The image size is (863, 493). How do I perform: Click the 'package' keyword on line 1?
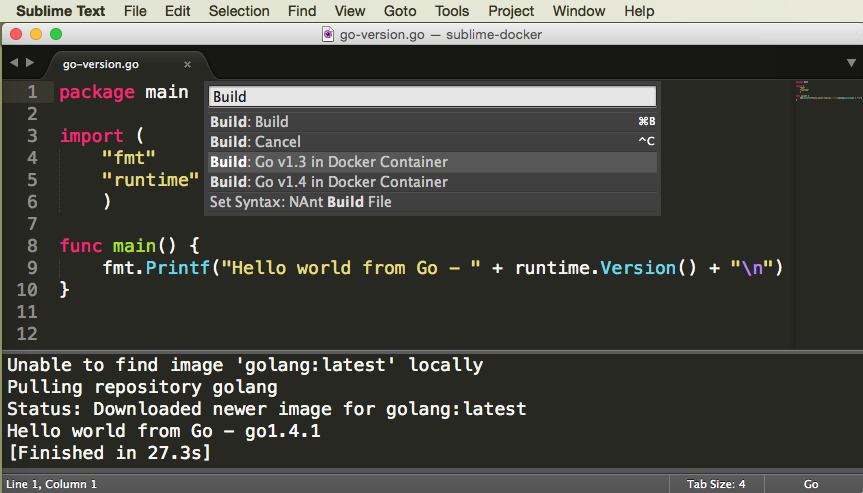pyautogui.click(x=97, y=92)
